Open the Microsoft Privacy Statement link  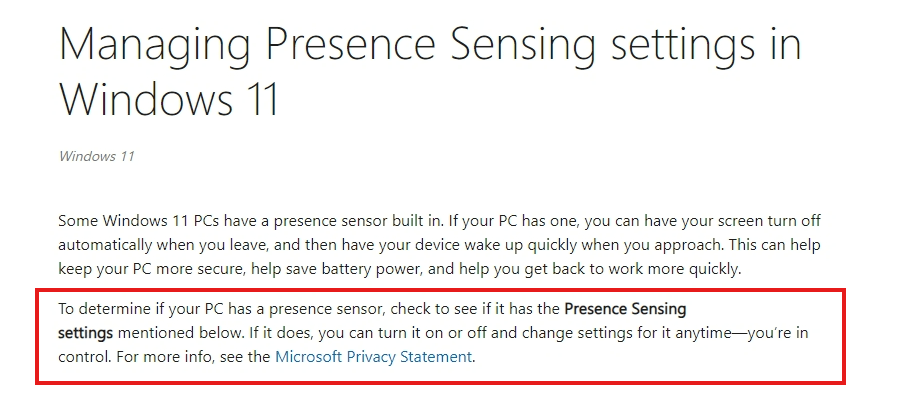[373, 356]
